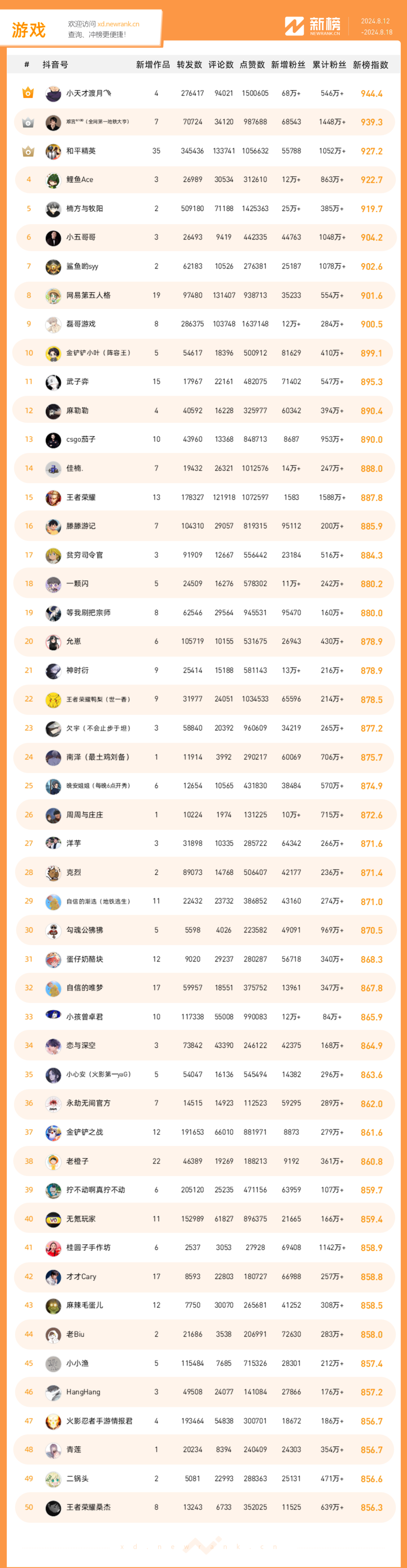Click the silver crown rank-two icon
407x1568 pixels.
pos(28,122)
